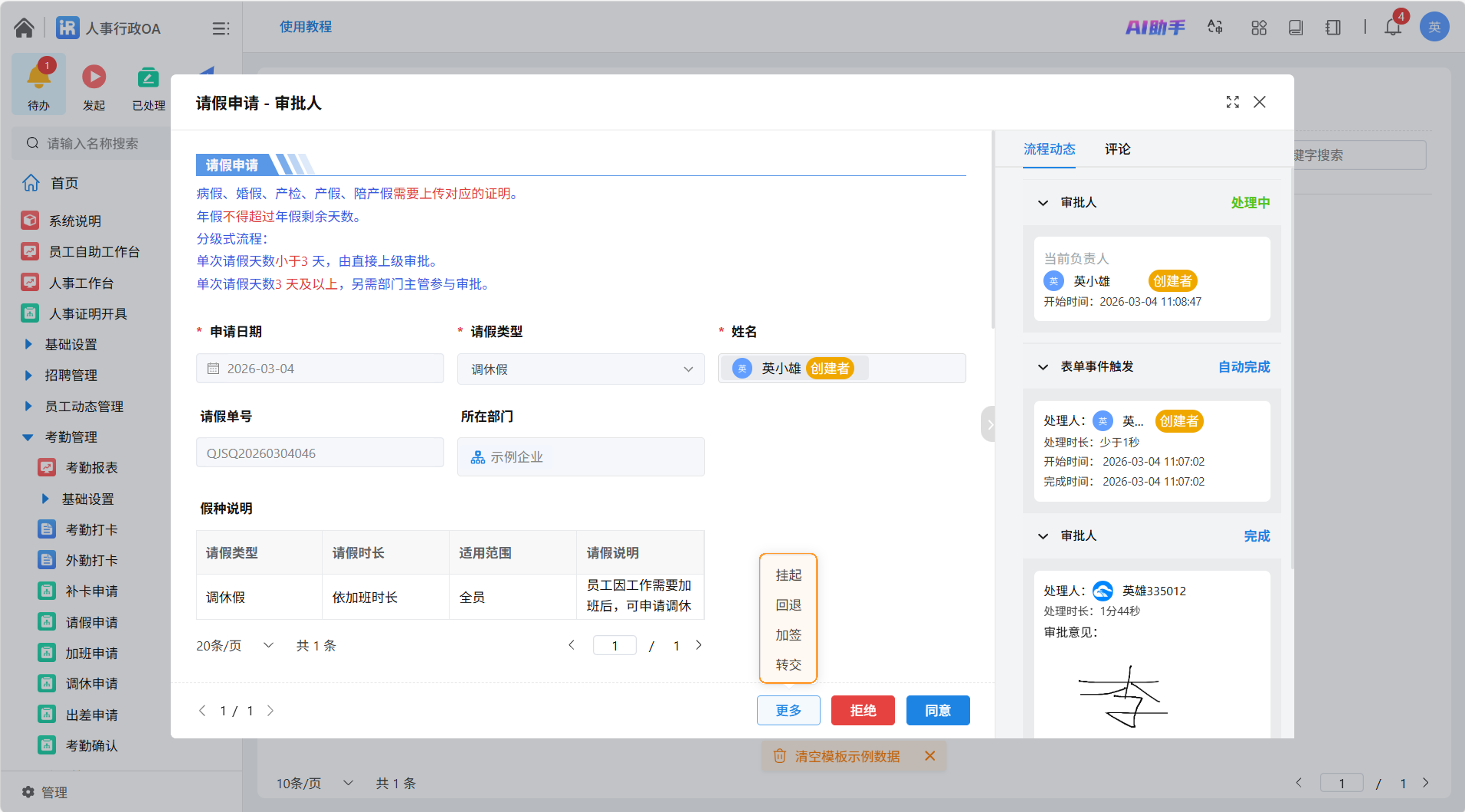Image resolution: width=1465 pixels, height=812 pixels.
Task: Click the translate language icon
Action: click(1215, 27)
